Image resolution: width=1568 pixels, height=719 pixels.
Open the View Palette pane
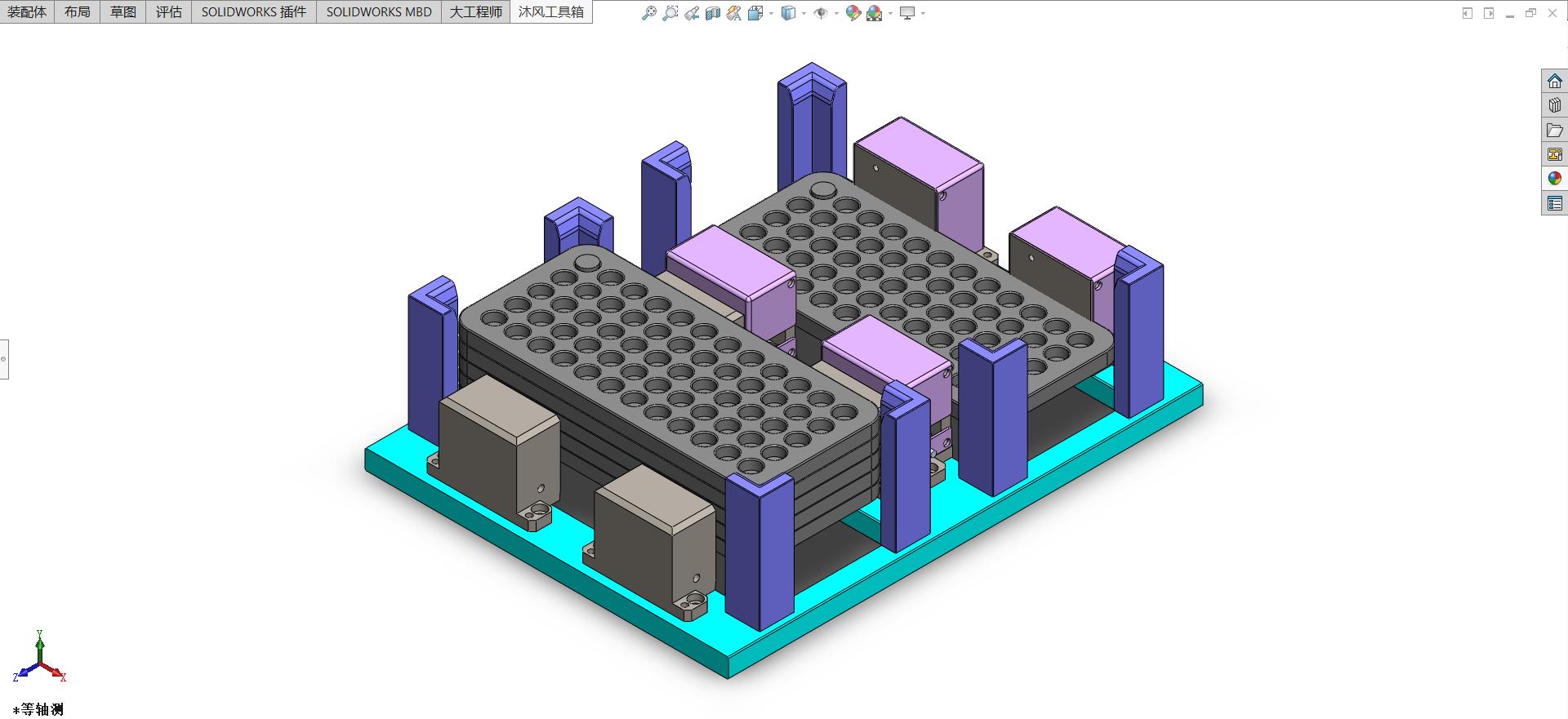(1554, 154)
